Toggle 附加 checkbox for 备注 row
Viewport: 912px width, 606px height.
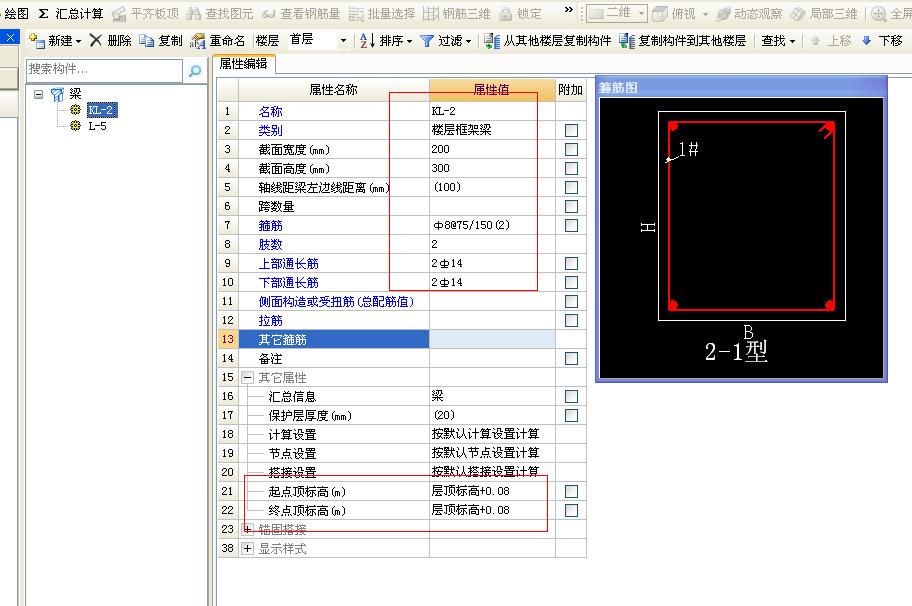pyautogui.click(x=571, y=358)
